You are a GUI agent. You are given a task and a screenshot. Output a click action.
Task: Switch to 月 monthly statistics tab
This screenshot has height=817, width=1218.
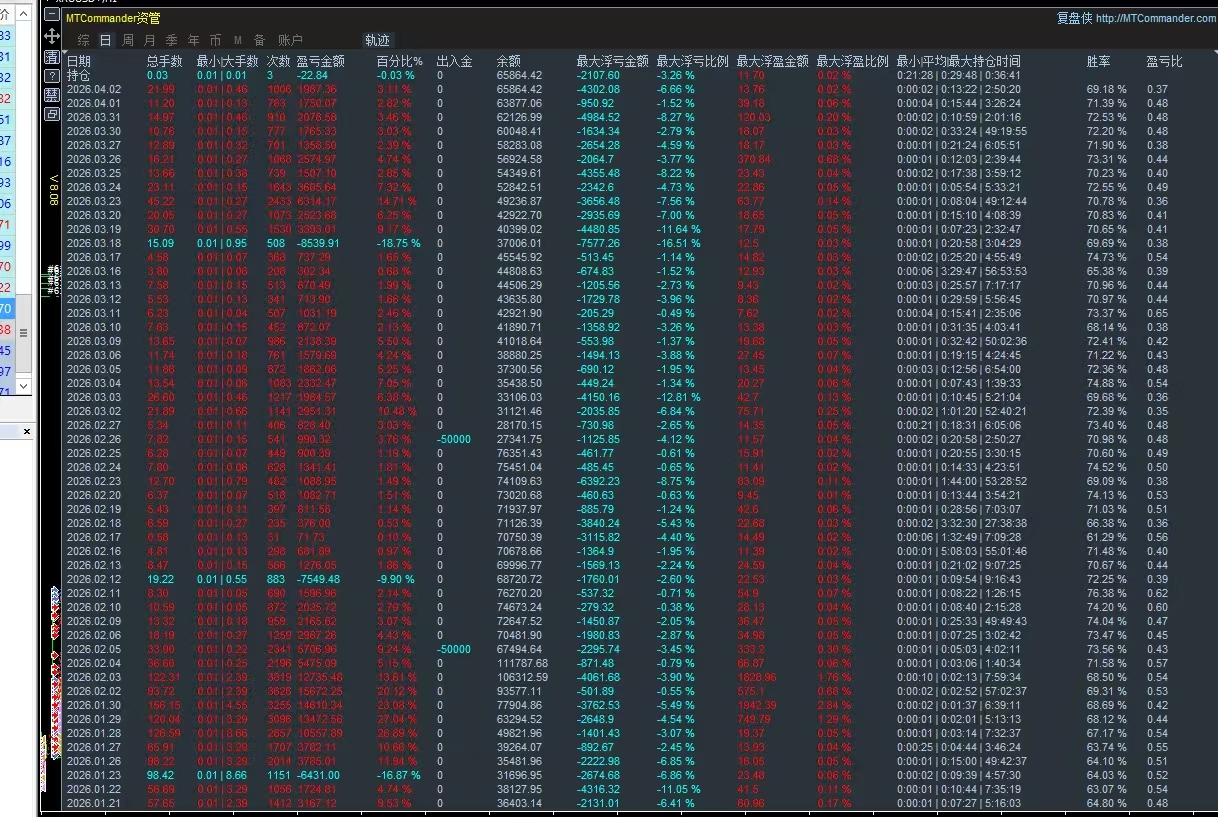(149, 40)
